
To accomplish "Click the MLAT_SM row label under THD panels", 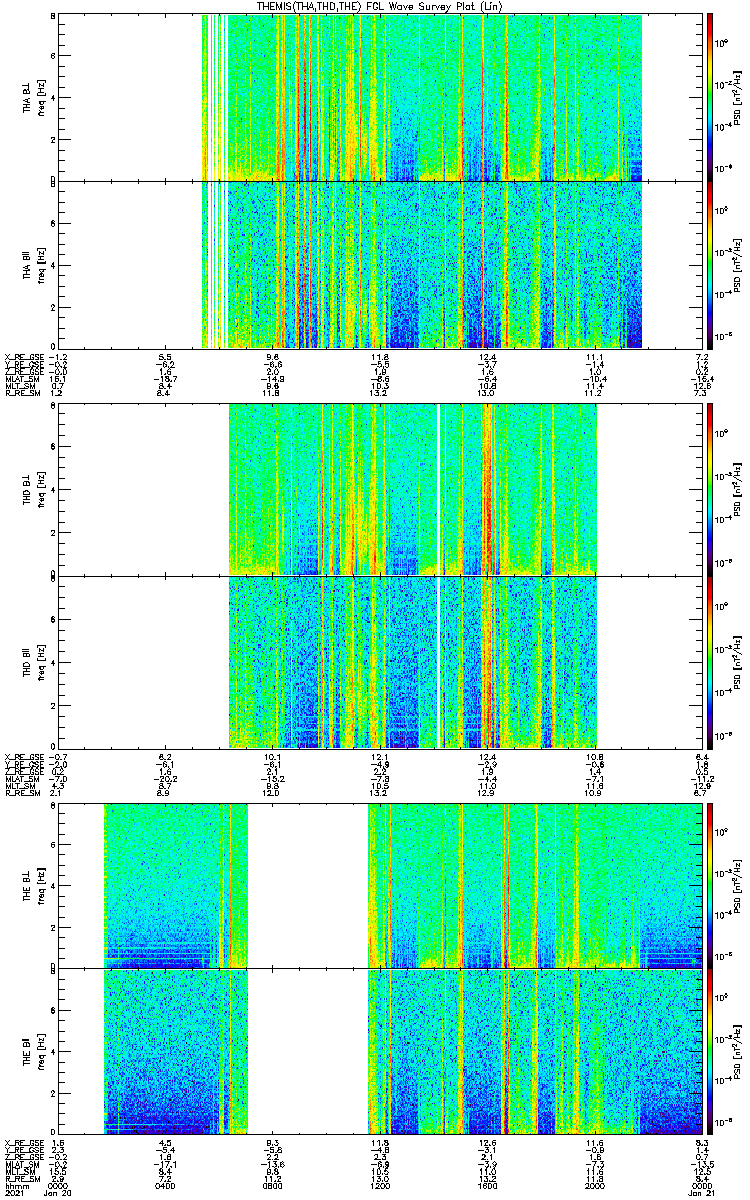I will point(24,778).
